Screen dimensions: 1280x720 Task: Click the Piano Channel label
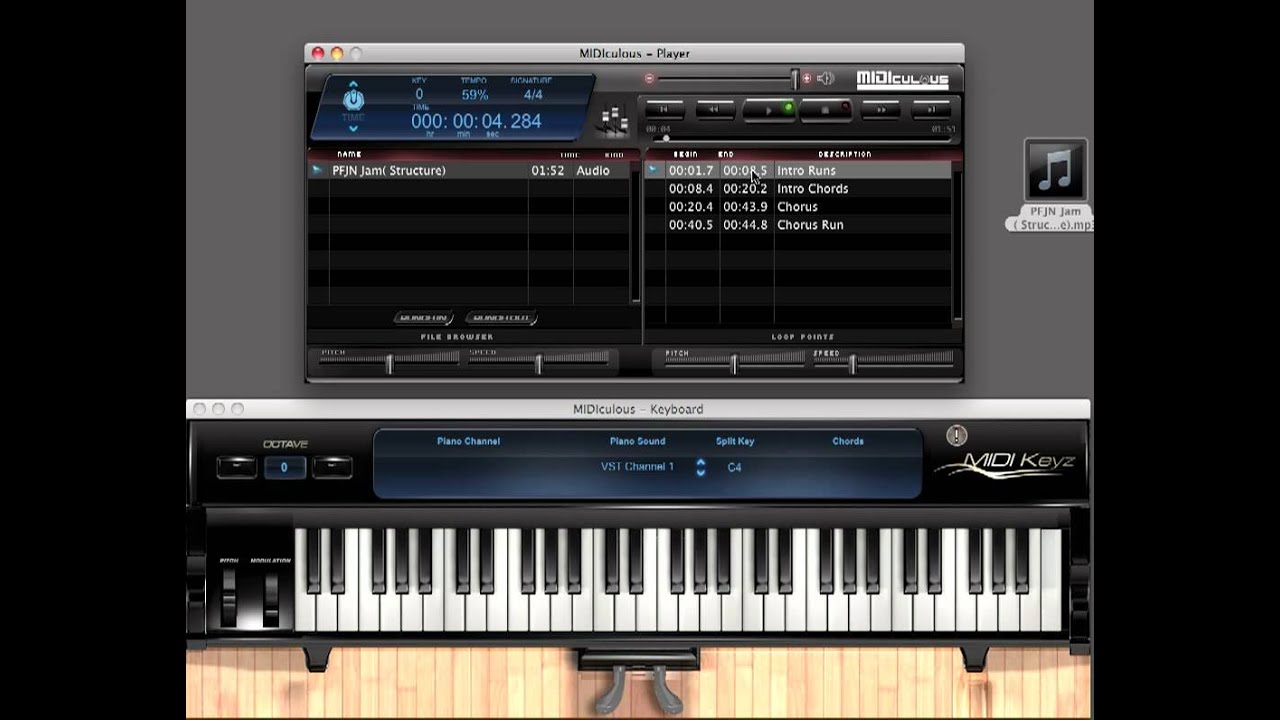(468, 441)
